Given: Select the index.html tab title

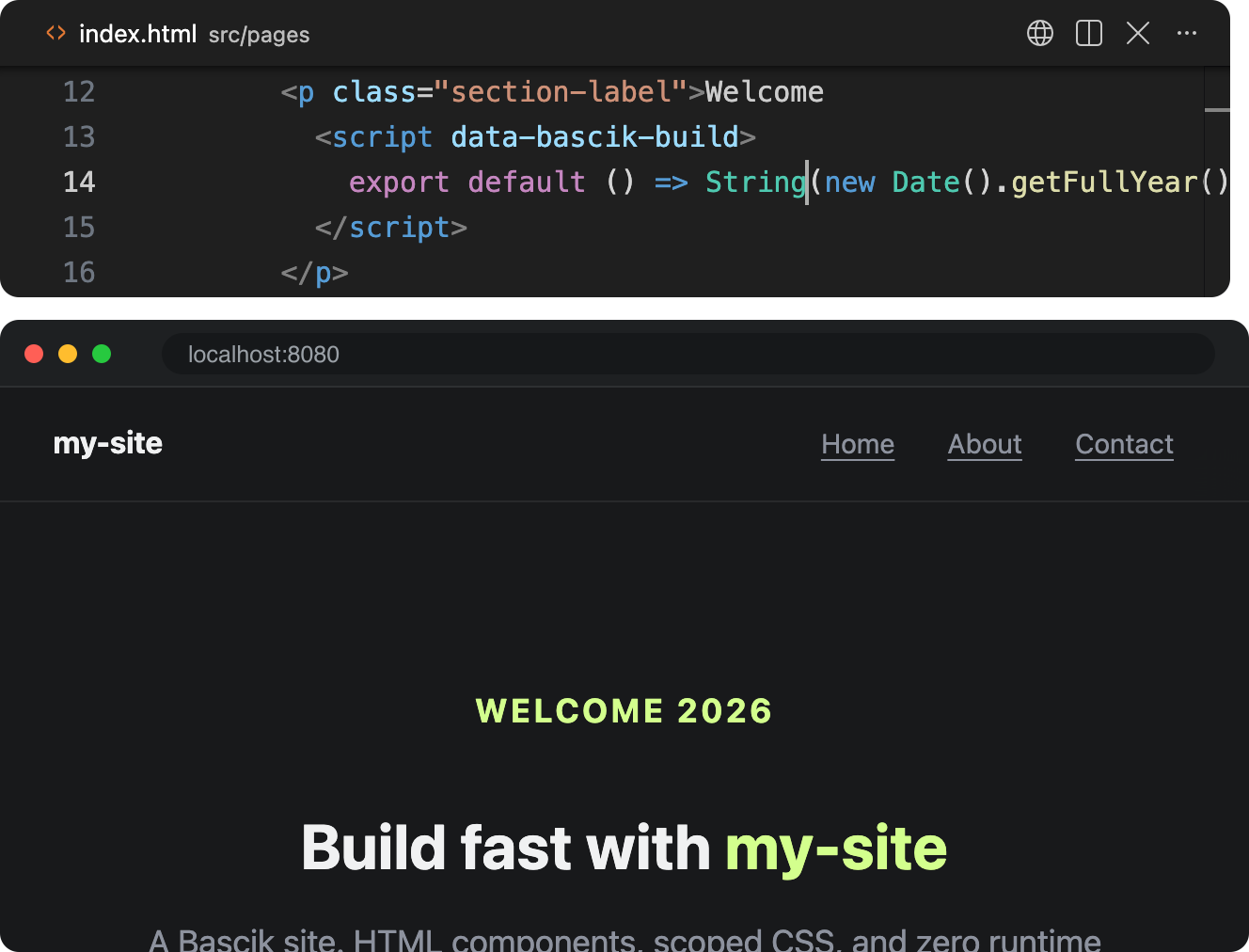Looking at the screenshot, I should coord(137,34).
